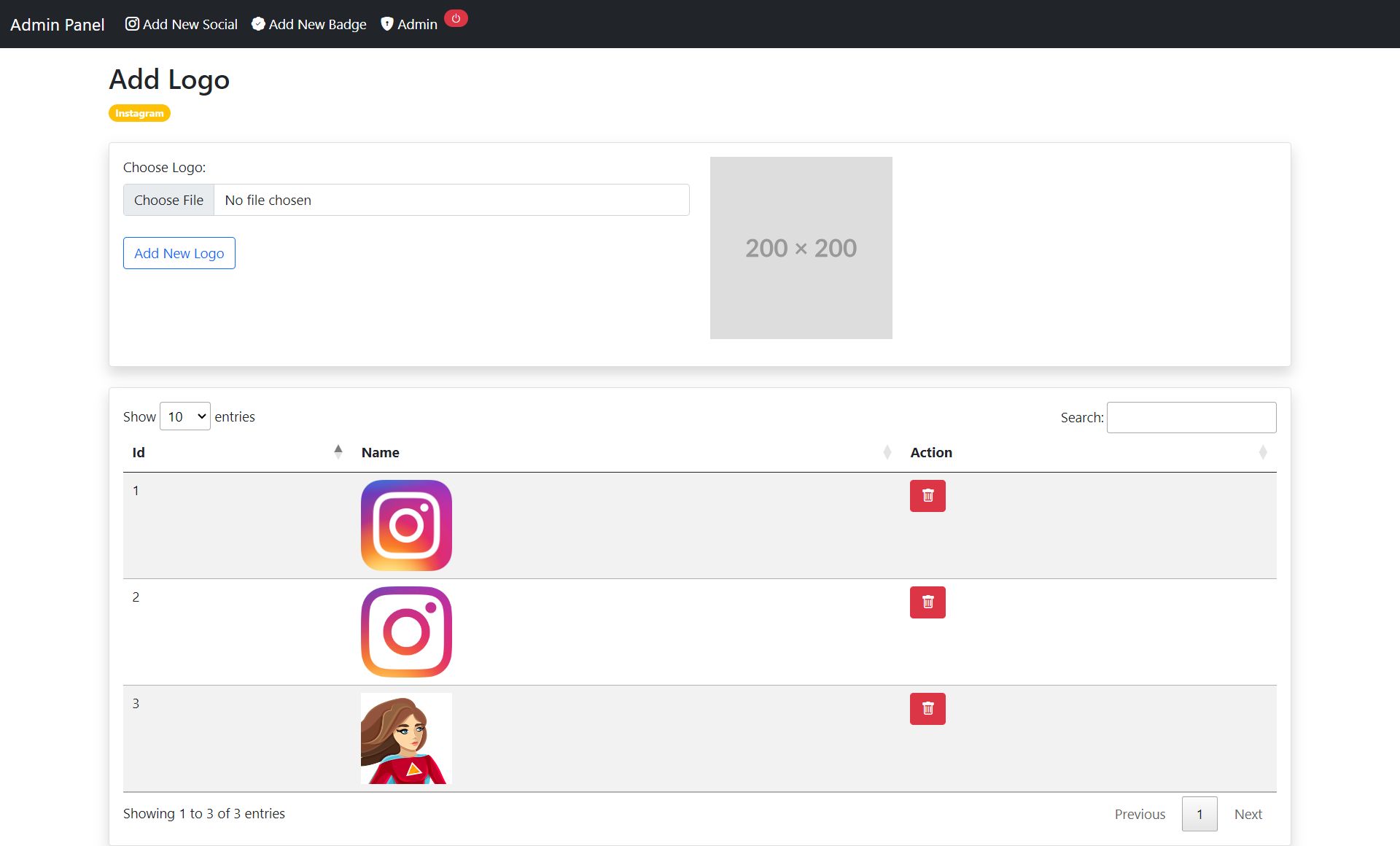This screenshot has width=1400, height=846.
Task: Click the 'Showing 1 to 3 of 3 entries' text
Action: click(204, 813)
